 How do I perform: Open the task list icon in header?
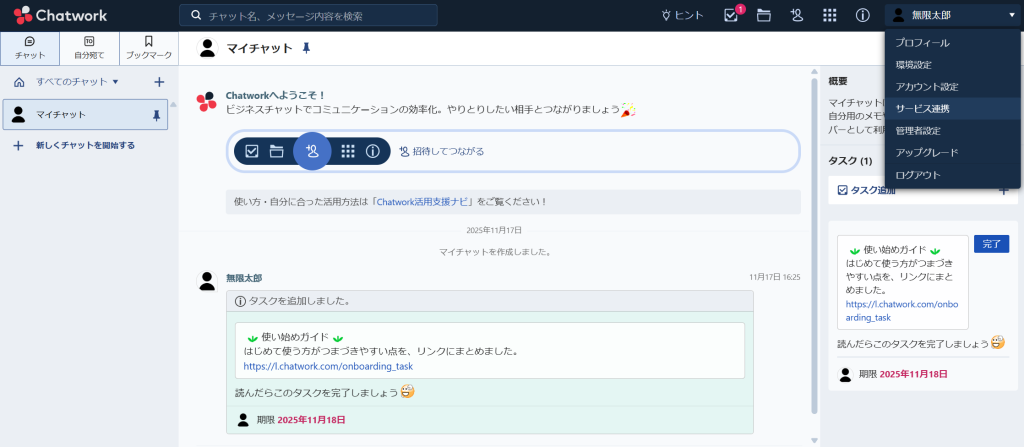click(731, 15)
